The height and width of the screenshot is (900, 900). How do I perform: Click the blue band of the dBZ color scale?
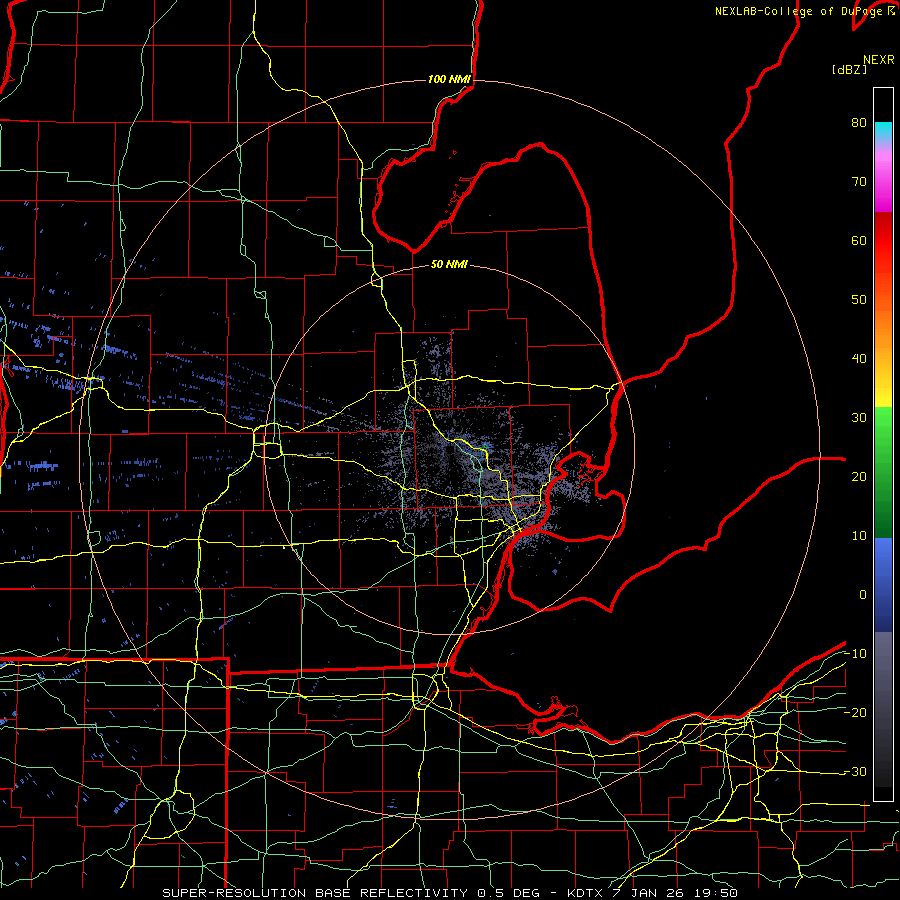(x=883, y=584)
